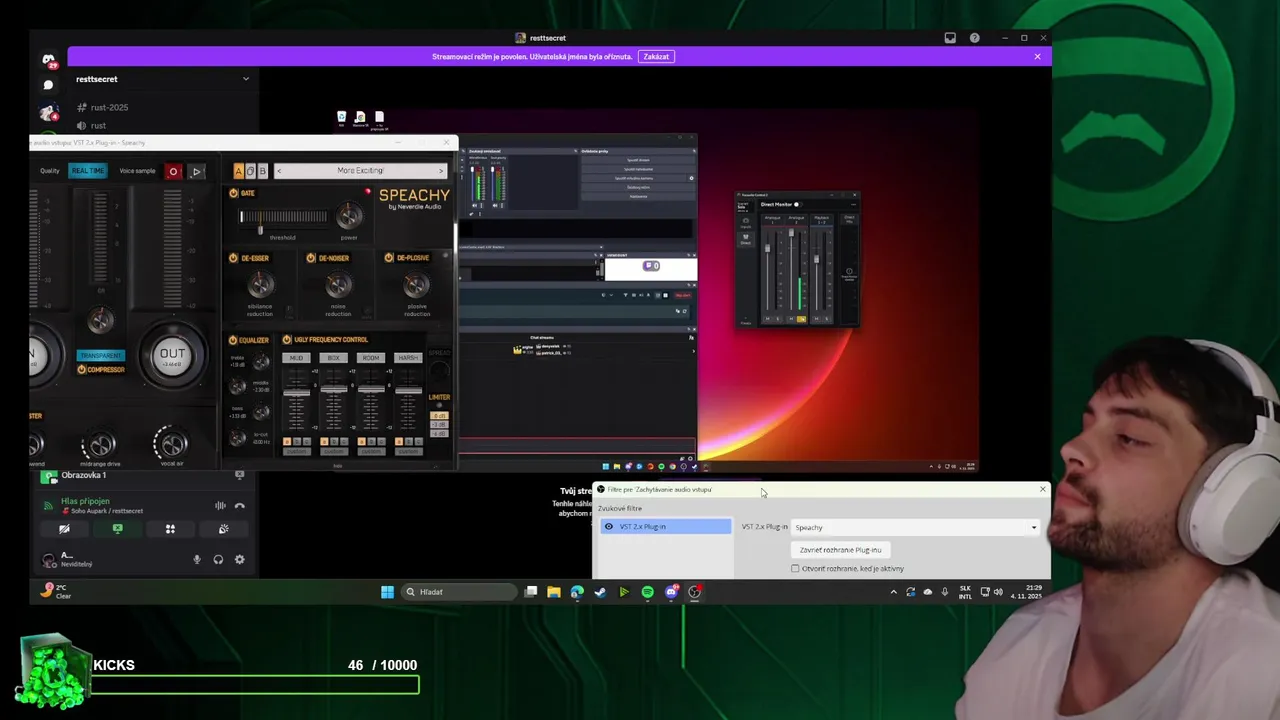Open Discord user settings gear
The width and height of the screenshot is (1280, 720).
point(239,560)
